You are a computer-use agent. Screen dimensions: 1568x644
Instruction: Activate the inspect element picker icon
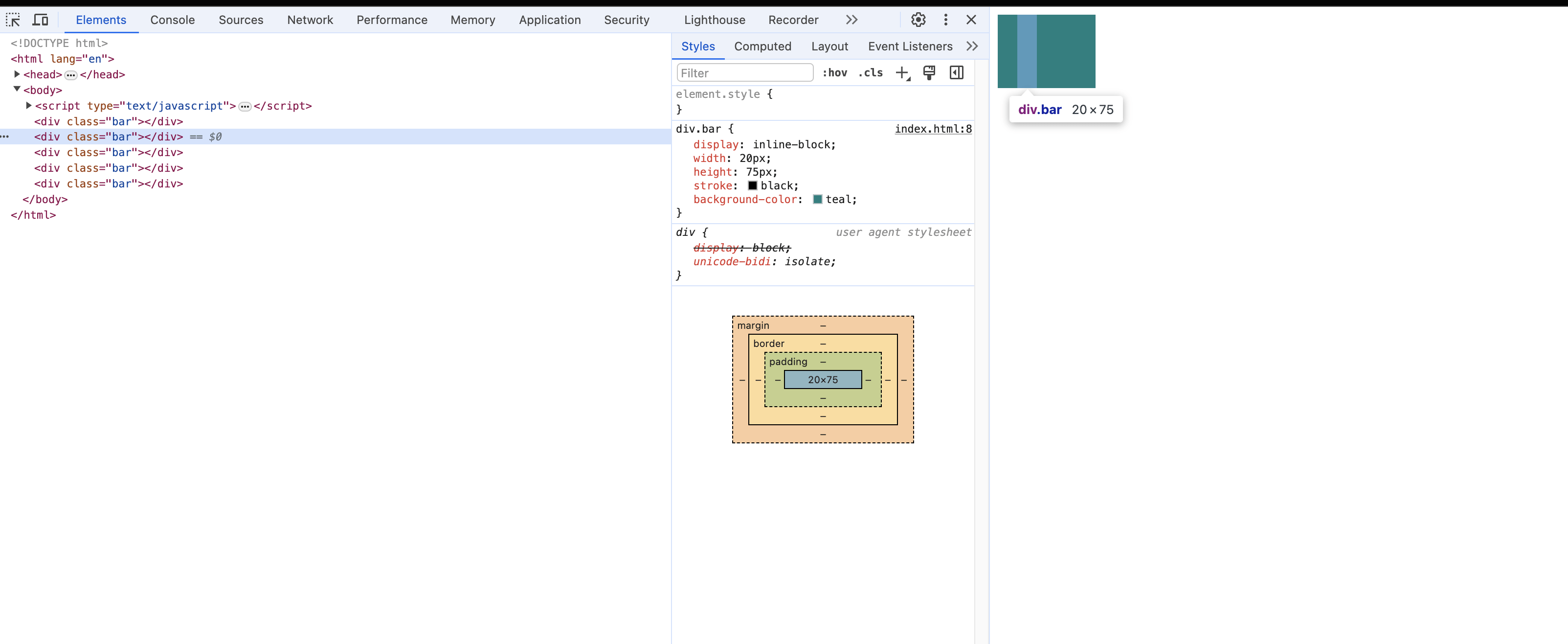click(13, 20)
